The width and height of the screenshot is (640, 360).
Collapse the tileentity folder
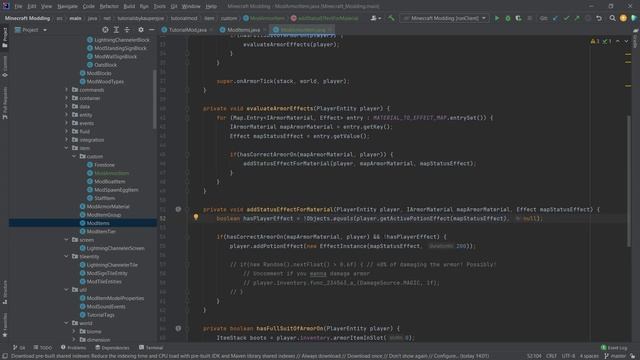coord(67,256)
